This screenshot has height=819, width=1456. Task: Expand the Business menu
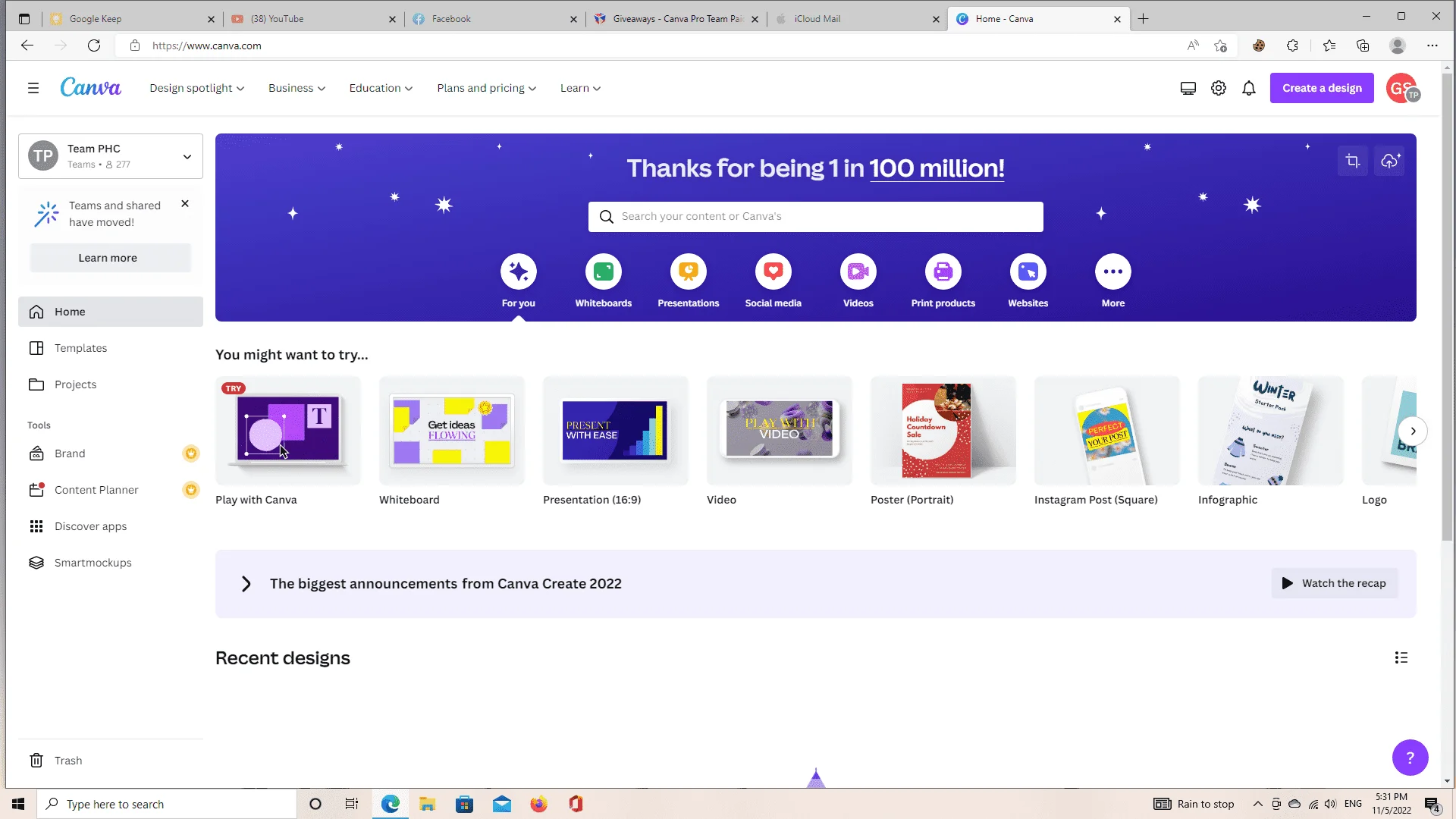click(x=297, y=88)
